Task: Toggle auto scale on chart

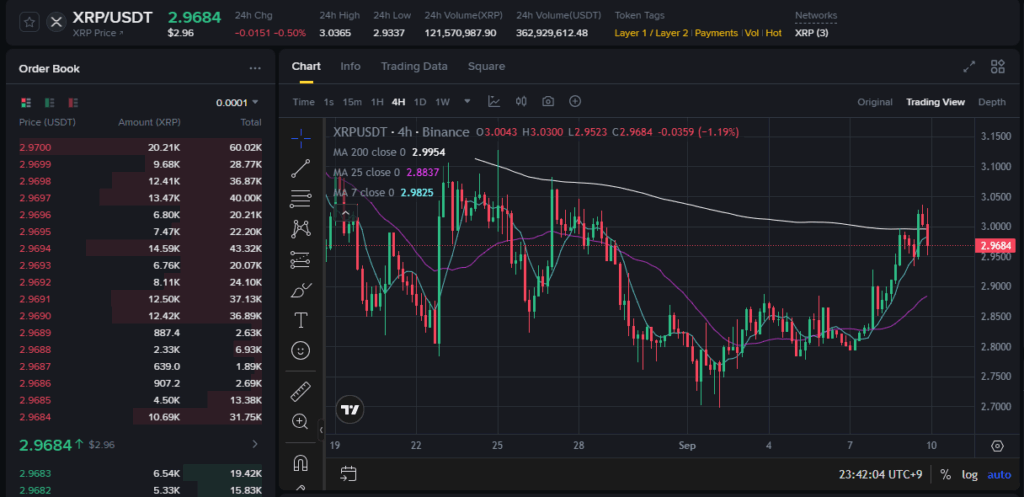Action: [999, 474]
